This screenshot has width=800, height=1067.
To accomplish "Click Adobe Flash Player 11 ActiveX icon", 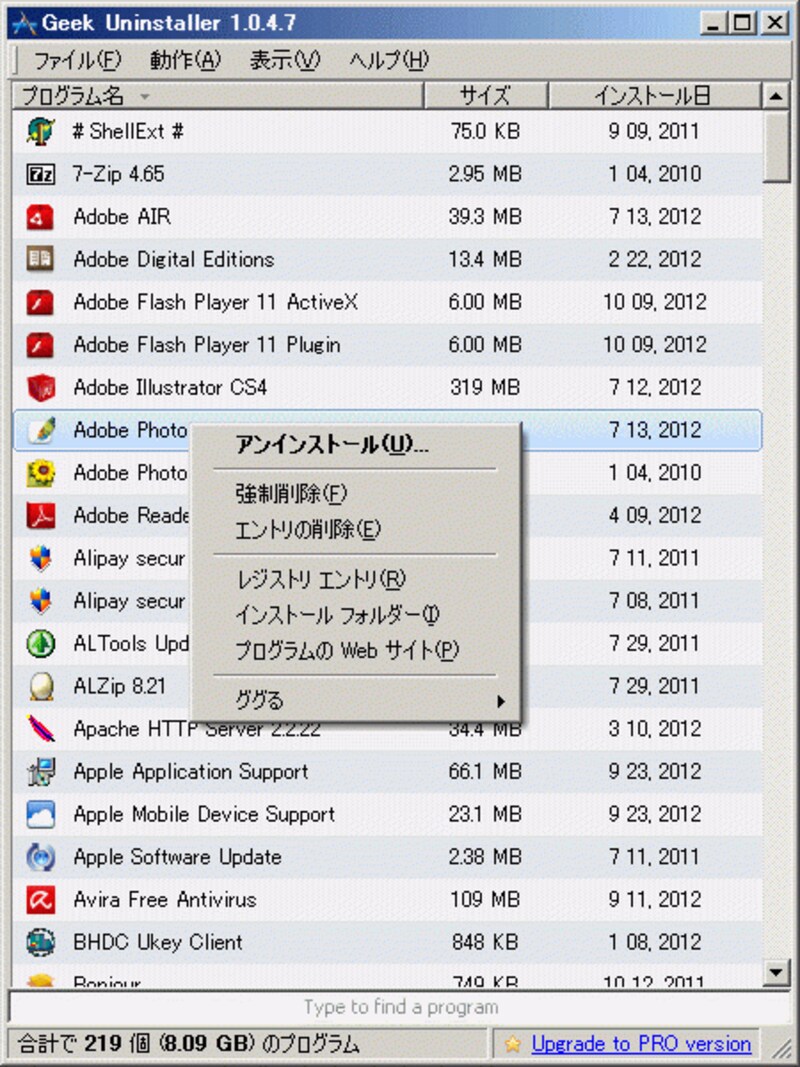I will [x=40, y=302].
